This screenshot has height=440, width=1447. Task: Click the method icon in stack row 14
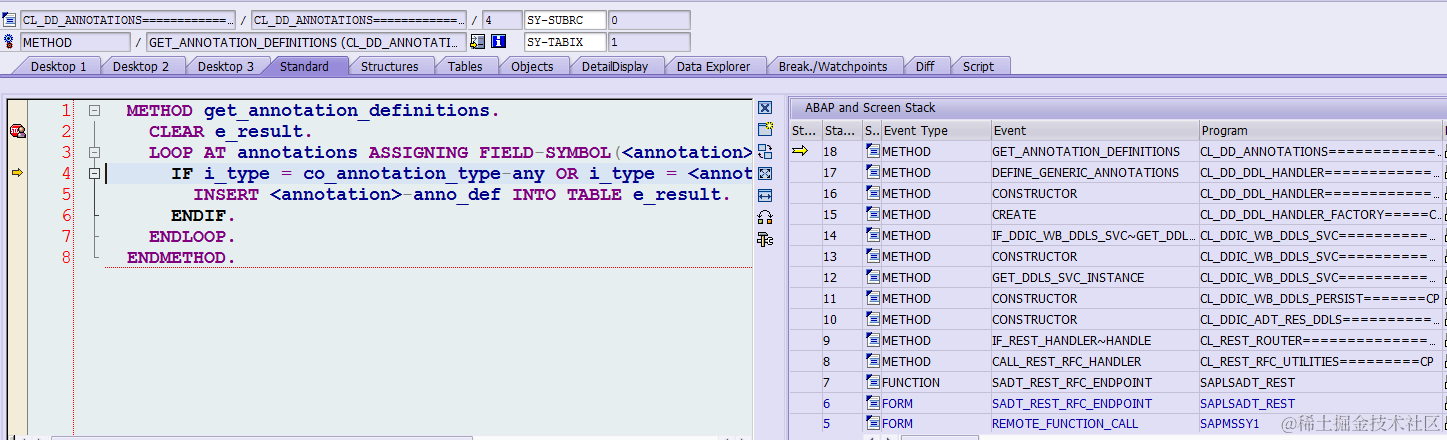point(873,236)
